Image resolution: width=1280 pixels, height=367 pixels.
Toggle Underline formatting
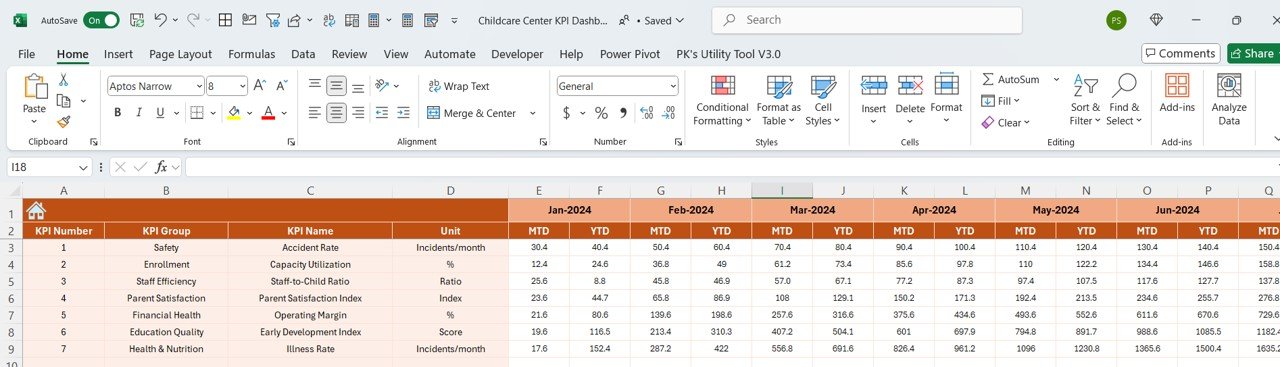[x=161, y=113]
